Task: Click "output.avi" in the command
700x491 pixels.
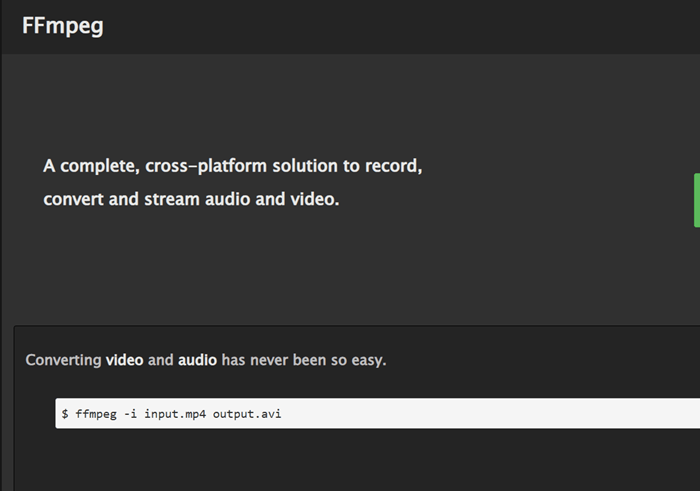Action: [x=247, y=413]
